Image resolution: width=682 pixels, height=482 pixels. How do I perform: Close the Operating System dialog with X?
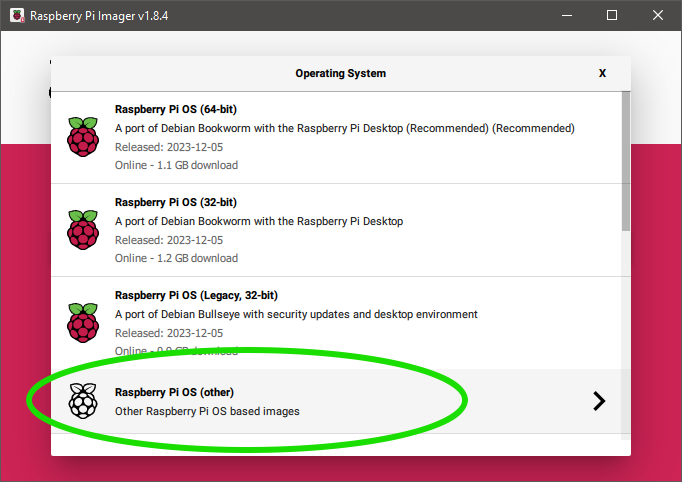[x=602, y=73]
